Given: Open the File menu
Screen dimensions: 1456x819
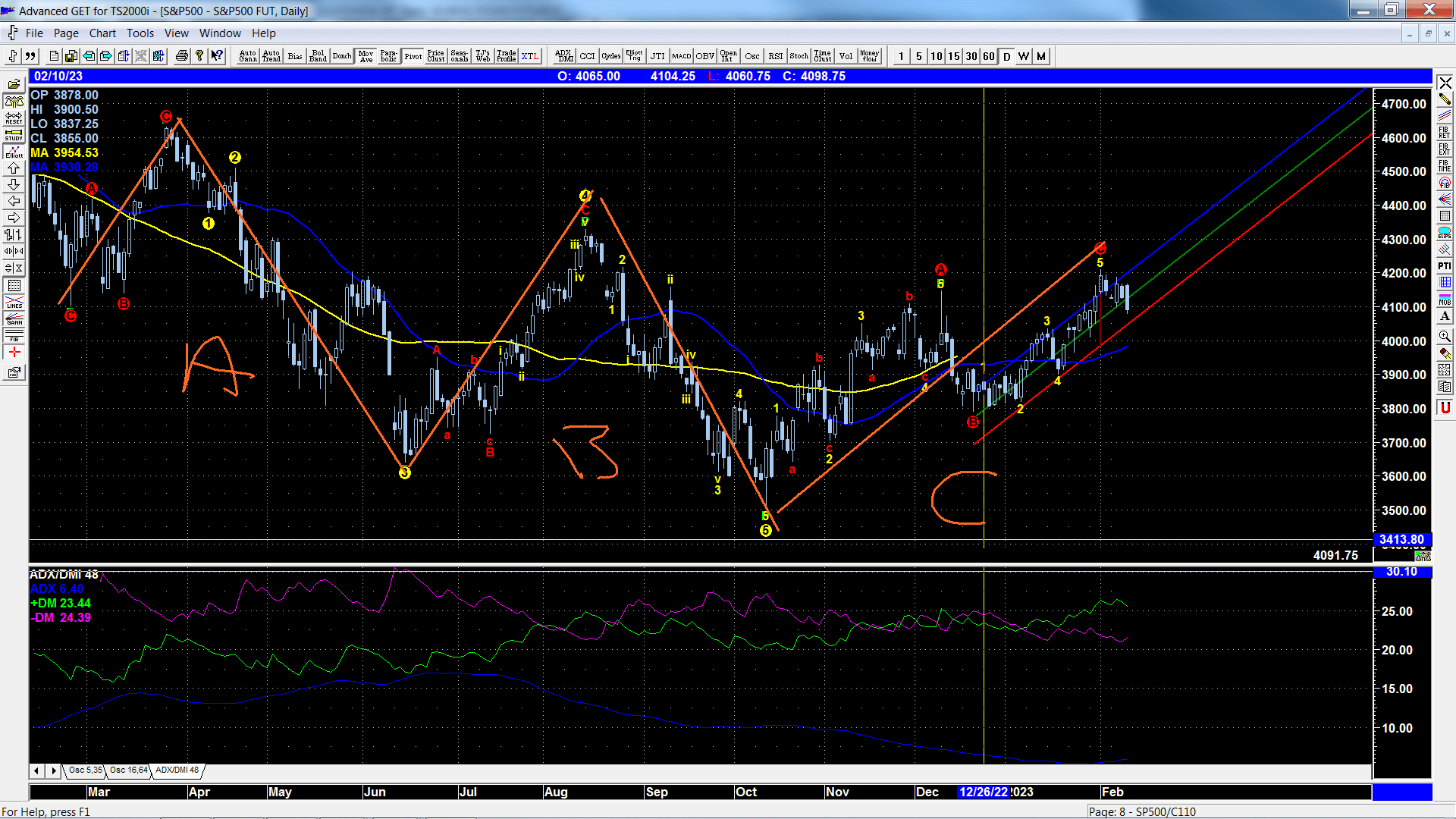Looking at the screenshot, I should tap(34, 33).
